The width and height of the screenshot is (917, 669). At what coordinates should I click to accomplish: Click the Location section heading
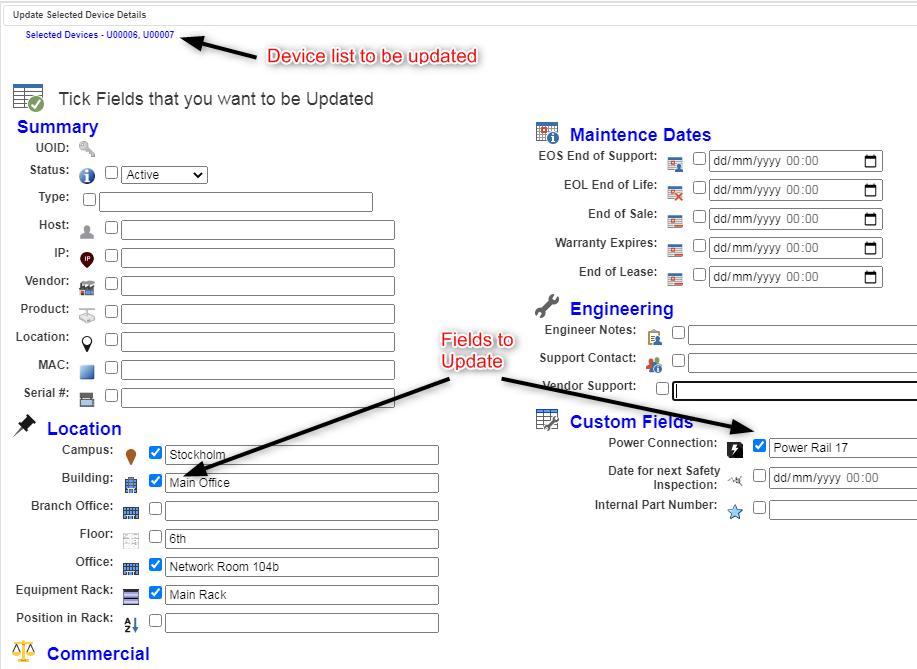tap(84, 429)
